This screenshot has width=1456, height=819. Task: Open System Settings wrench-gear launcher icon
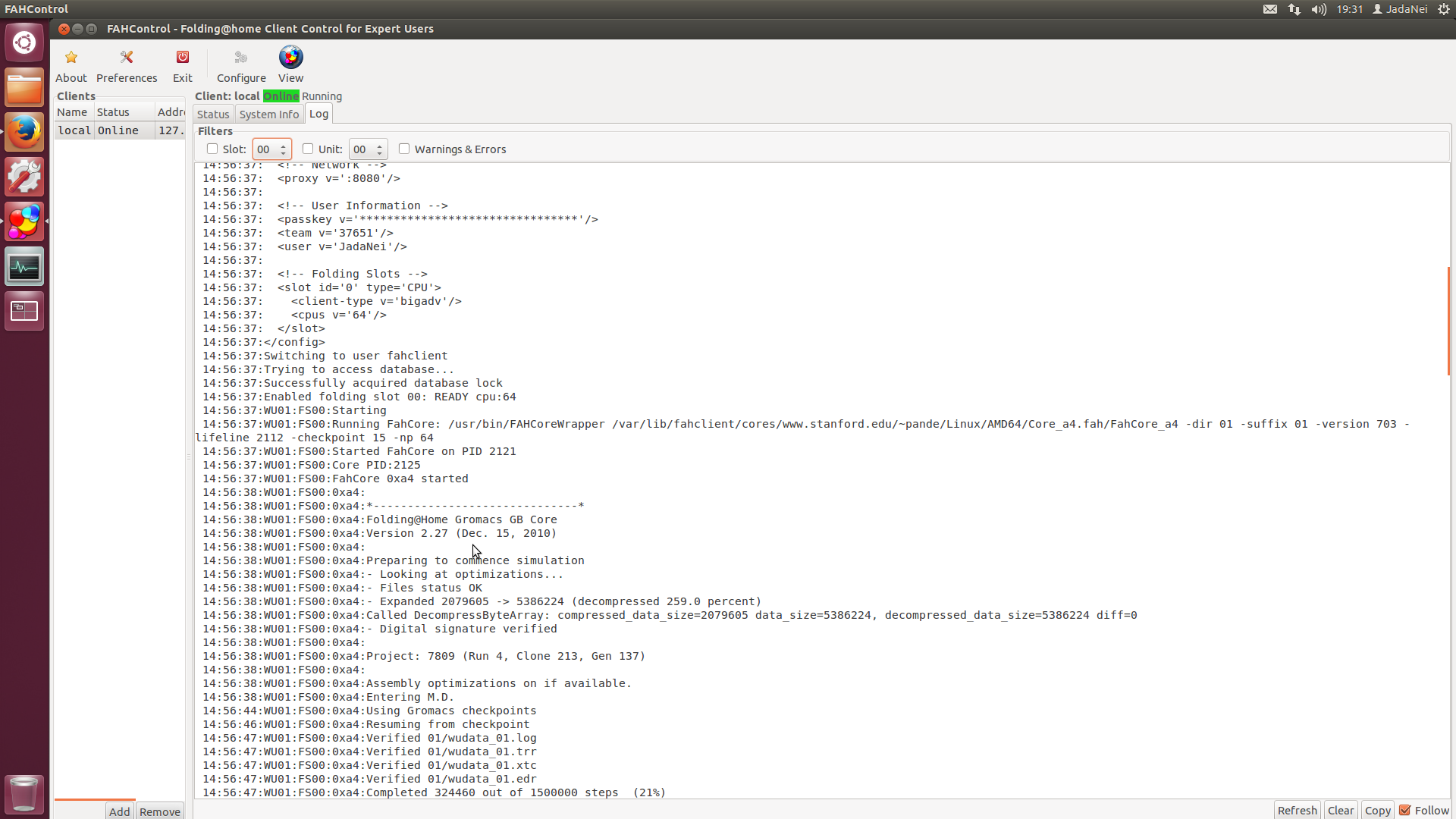click(24, 177)
